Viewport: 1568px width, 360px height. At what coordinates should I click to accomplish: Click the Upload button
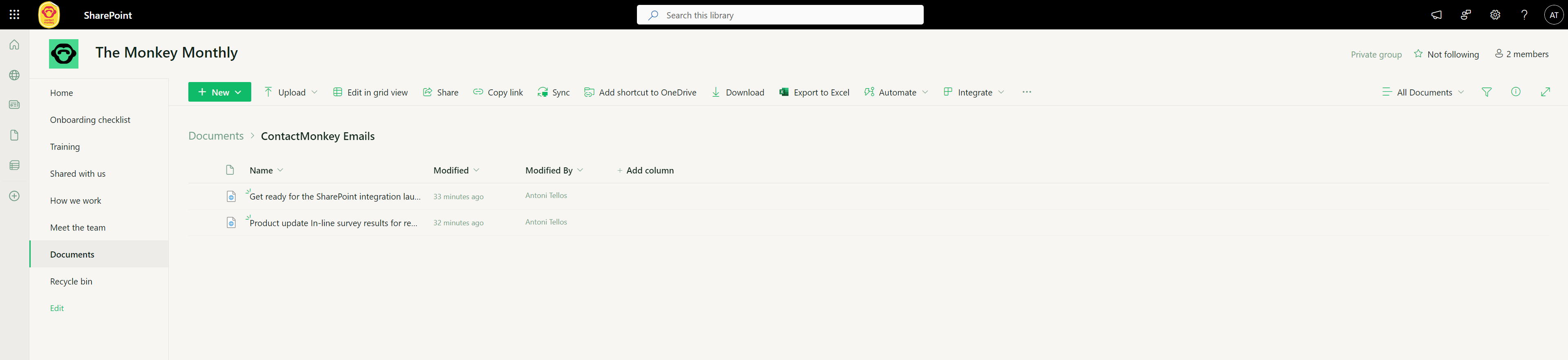coord(285,92)
